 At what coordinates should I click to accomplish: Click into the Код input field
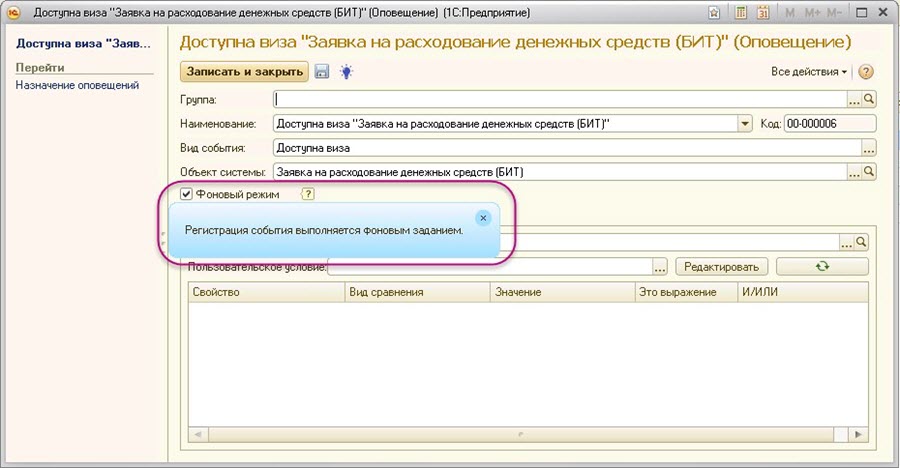tap(830, 123)
